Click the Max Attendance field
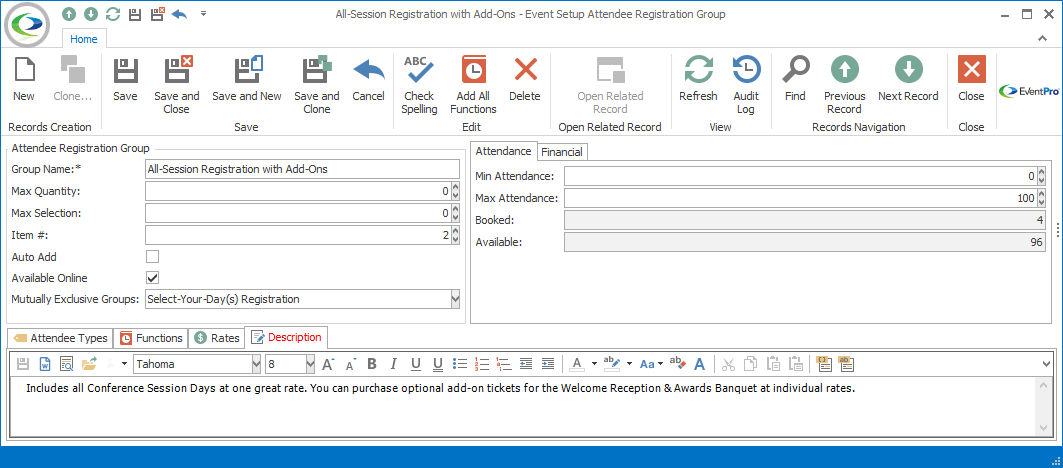This screenshot has height=468, width=1063. 801,198
